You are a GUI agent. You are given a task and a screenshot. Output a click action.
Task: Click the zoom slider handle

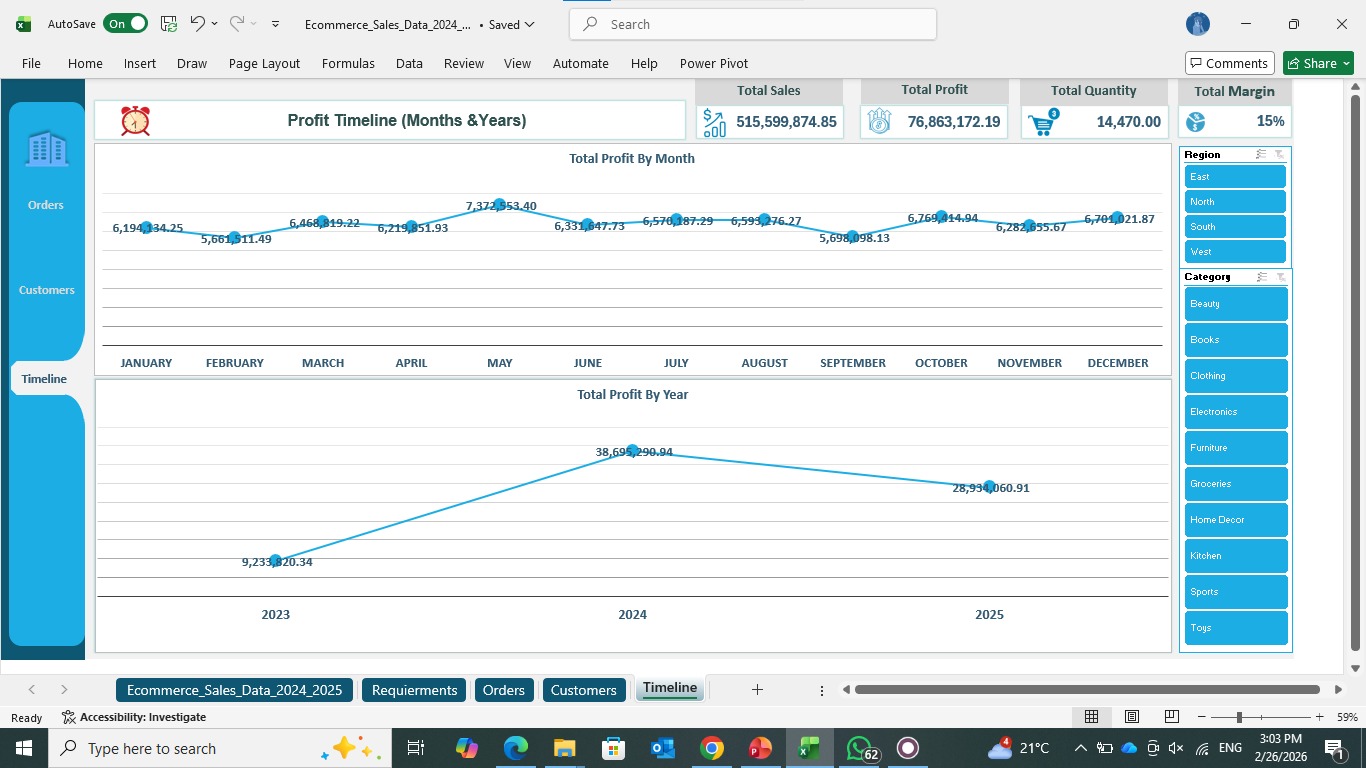(1239, 717)
